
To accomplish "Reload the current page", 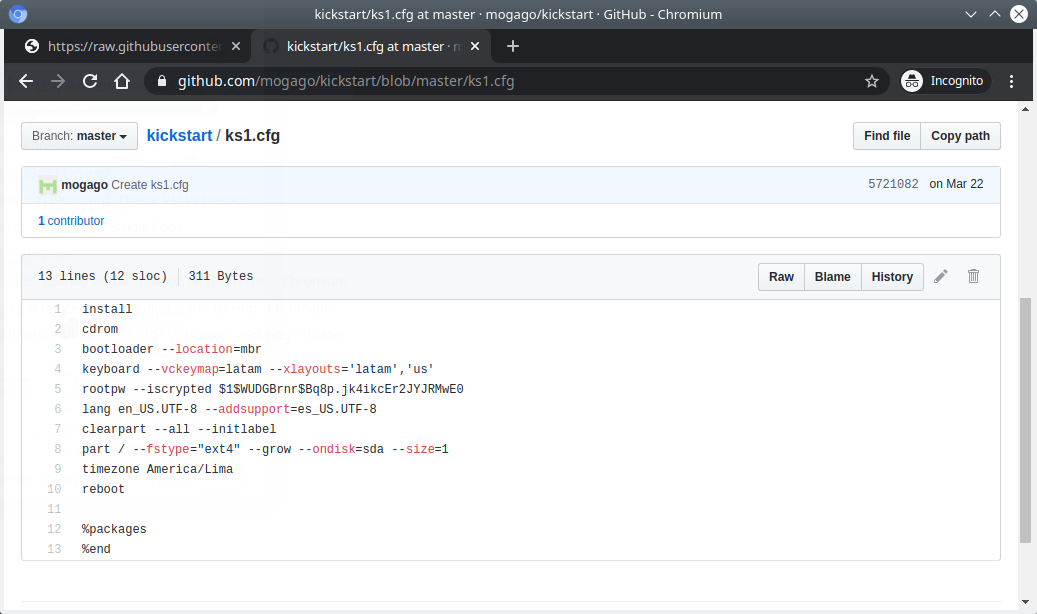I will 90,81.
